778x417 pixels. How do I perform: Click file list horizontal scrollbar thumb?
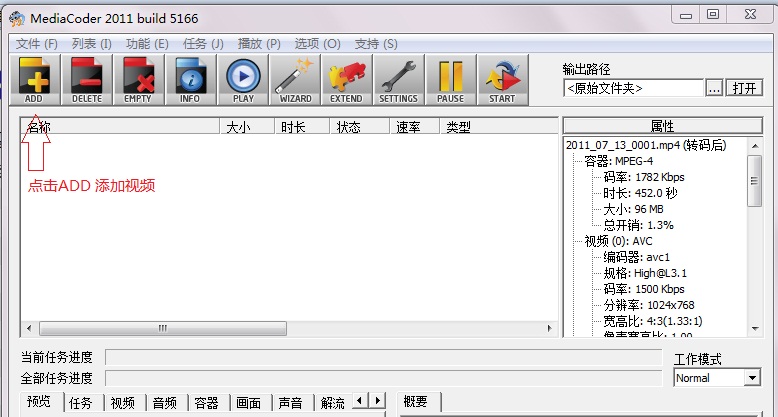pos(163,328)
